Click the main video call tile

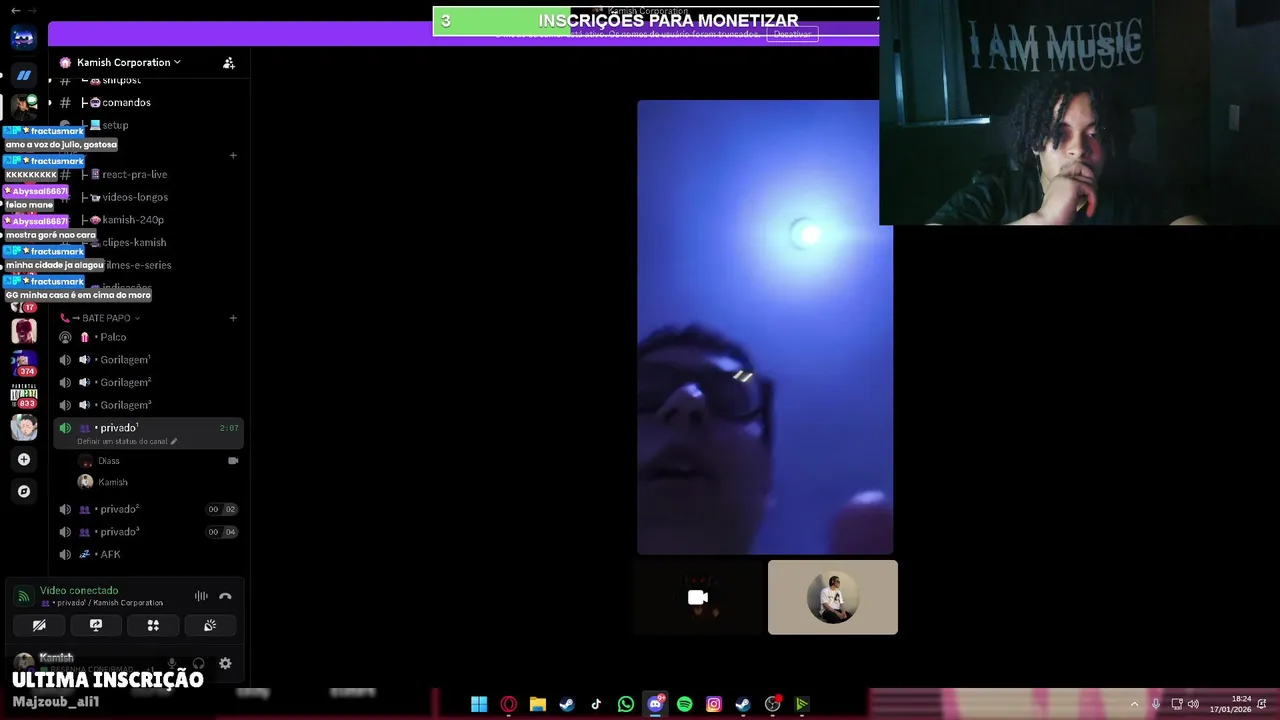765,327
